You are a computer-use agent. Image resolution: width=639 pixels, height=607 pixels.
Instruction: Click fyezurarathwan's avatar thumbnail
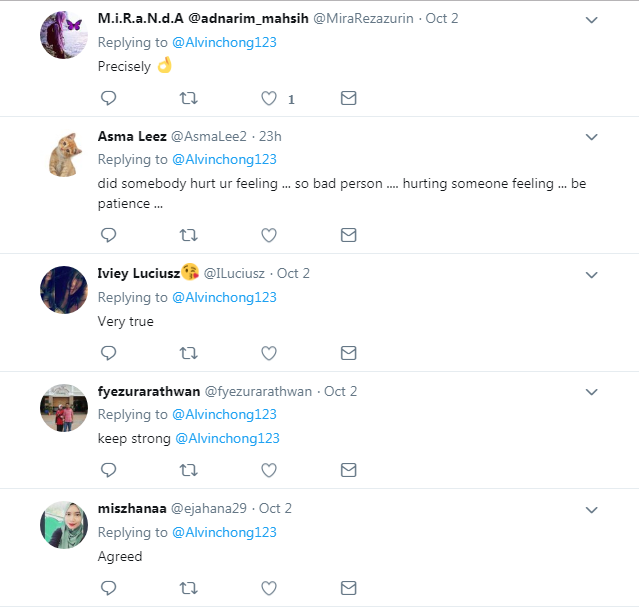[64, 407]
